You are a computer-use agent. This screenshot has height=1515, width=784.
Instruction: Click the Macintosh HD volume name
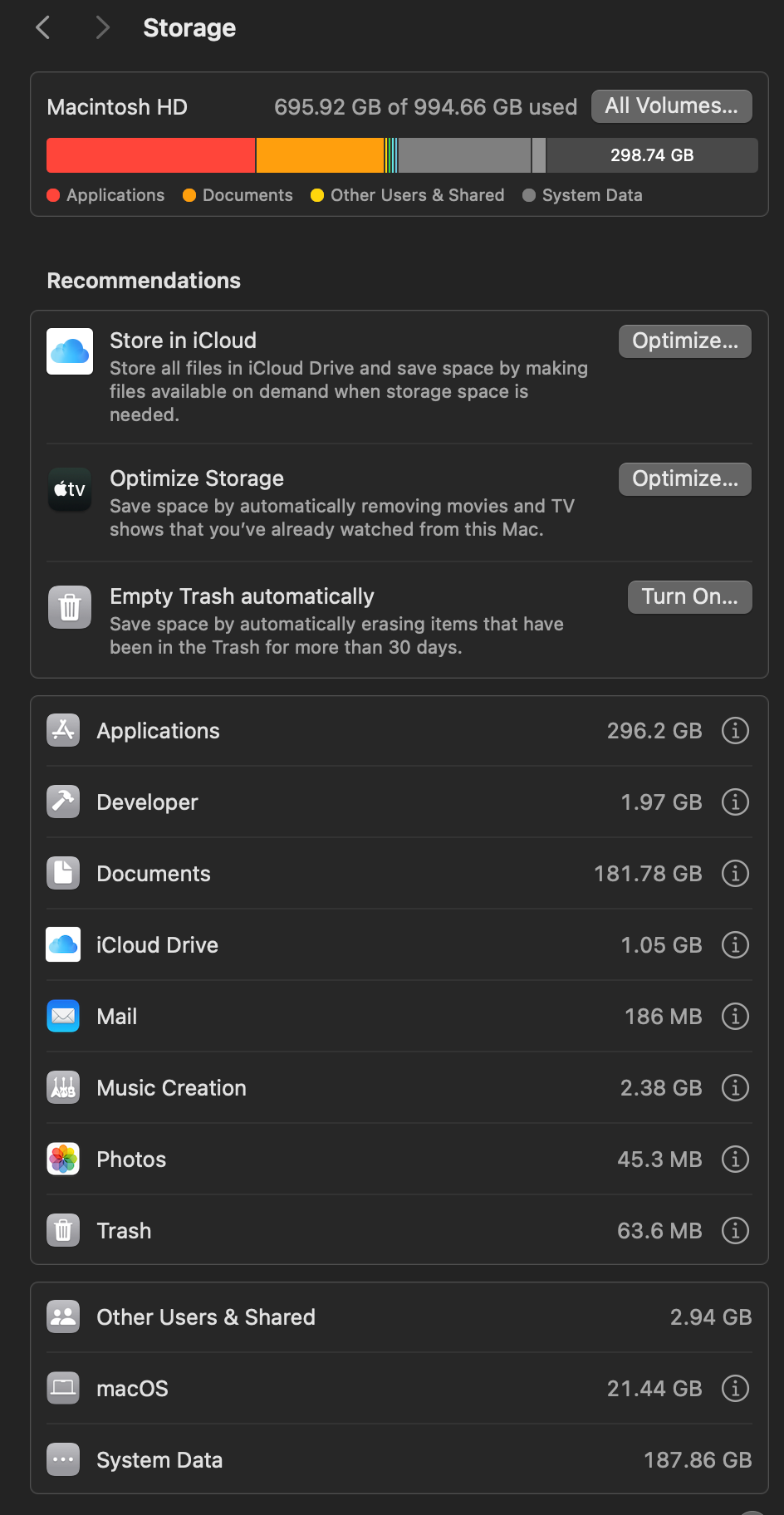[x=117, y=107]
